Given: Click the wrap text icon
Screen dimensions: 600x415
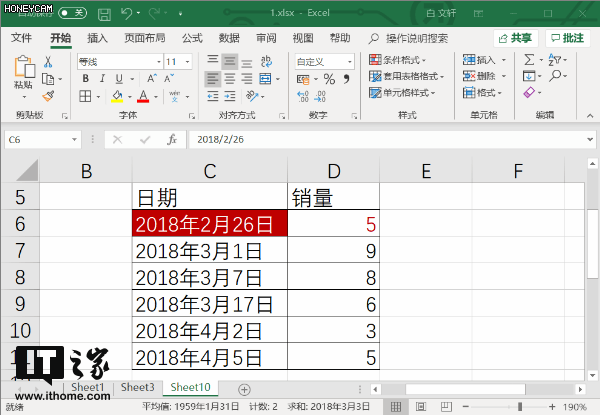Looking at the screenshot, I should tap(266, 61).
